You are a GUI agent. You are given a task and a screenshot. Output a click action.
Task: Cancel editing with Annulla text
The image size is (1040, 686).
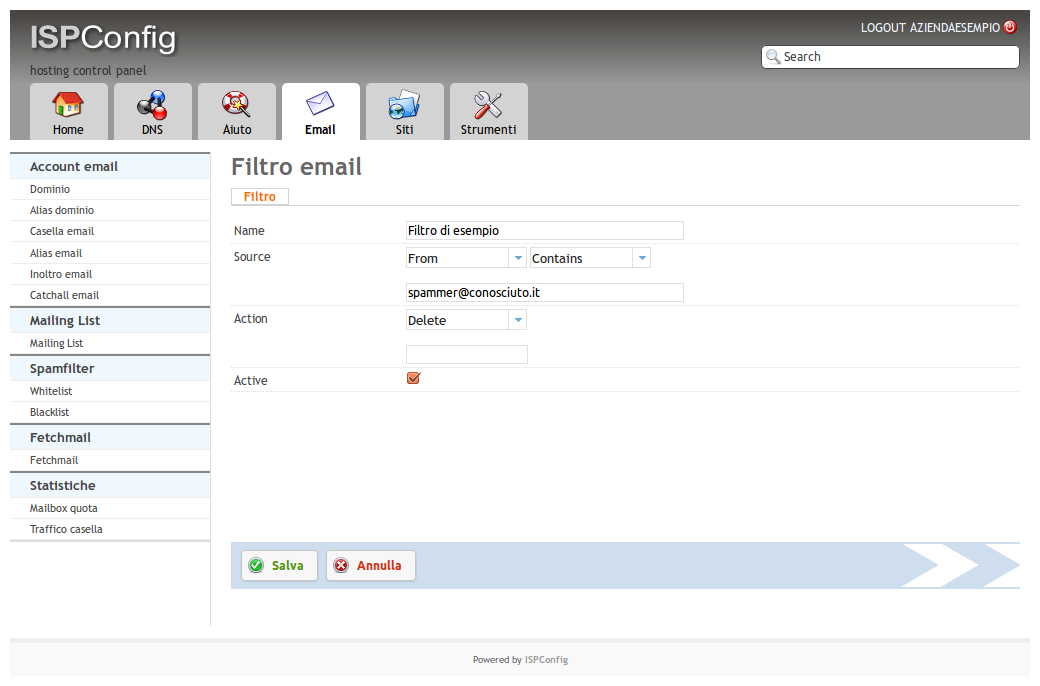tap(379, 565)
